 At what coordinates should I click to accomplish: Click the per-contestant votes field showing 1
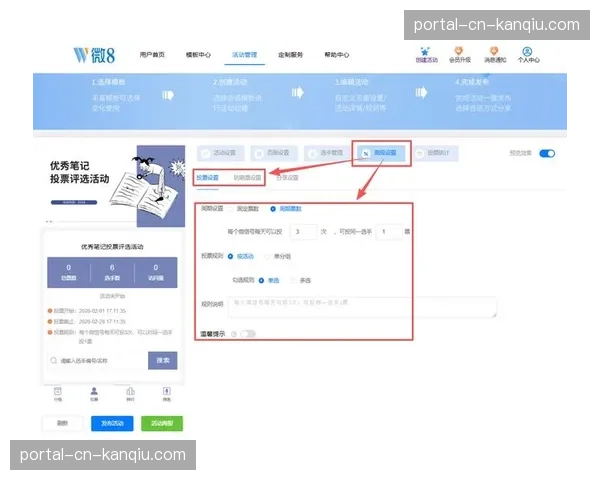389,232
